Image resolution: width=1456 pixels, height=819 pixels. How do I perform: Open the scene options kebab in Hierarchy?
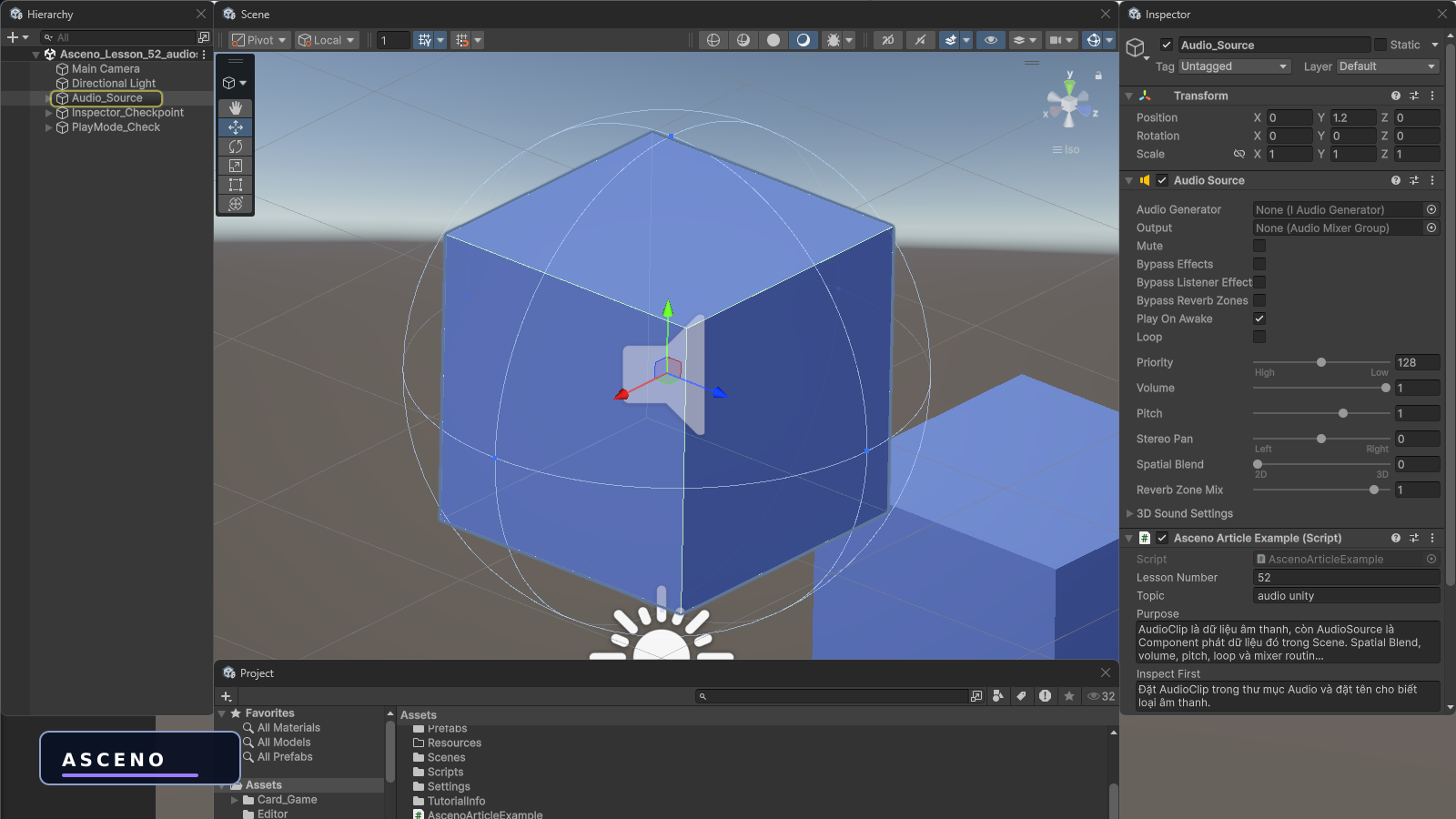(x=204, y=54)
